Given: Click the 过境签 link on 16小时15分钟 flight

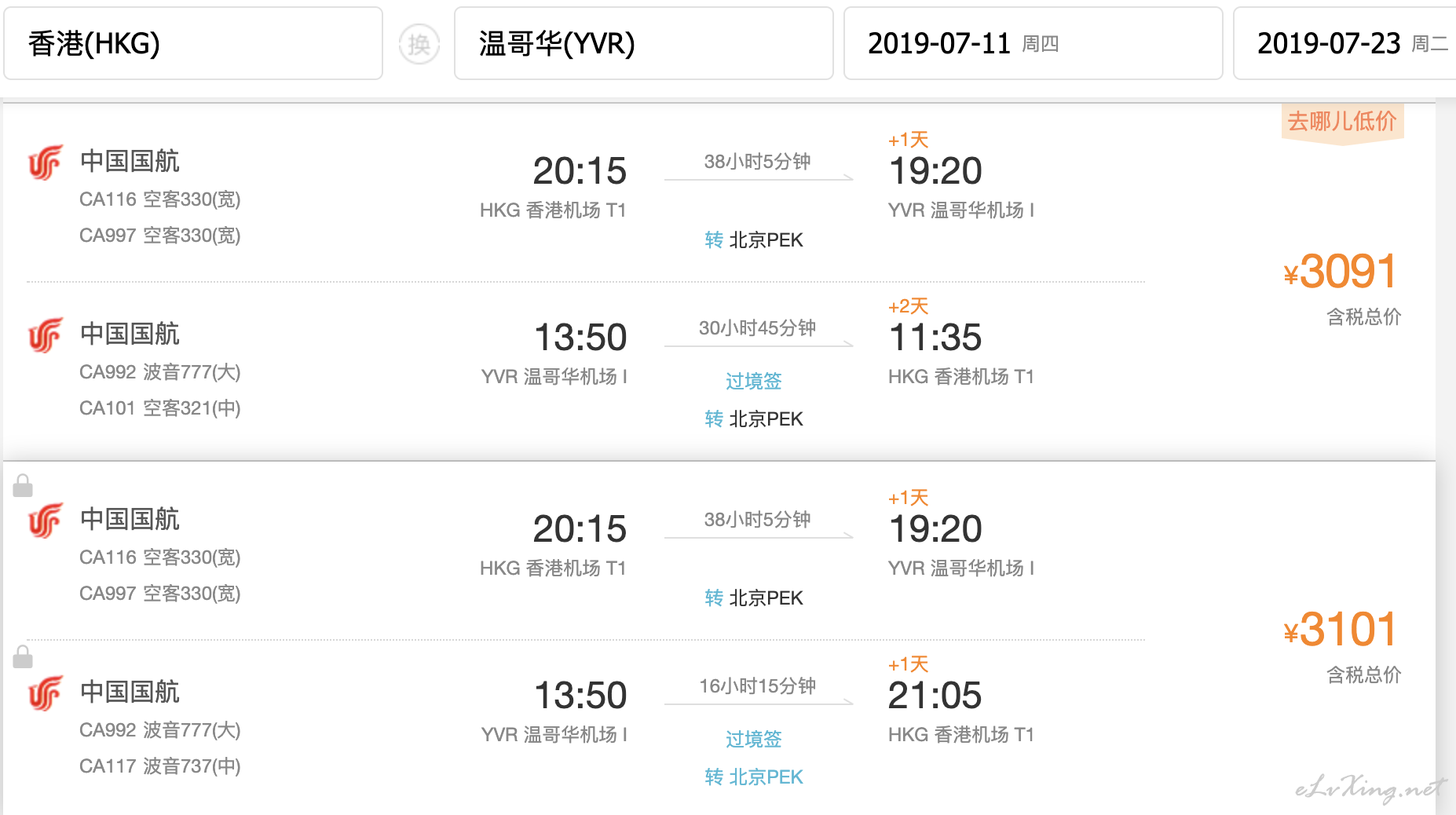Looking at the screenshot, I should (754, 739).
